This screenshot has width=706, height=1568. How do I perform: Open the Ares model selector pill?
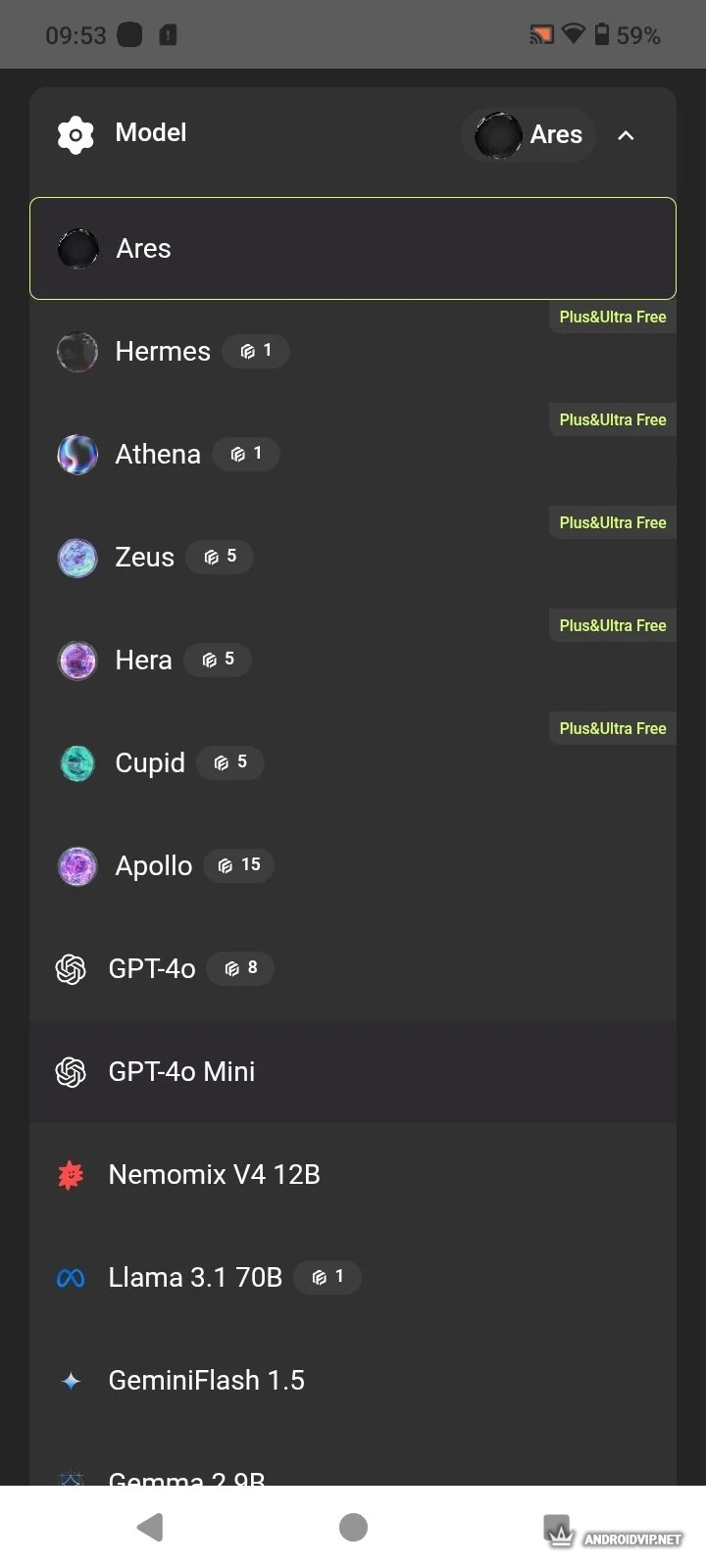click(x=529, y=135)
